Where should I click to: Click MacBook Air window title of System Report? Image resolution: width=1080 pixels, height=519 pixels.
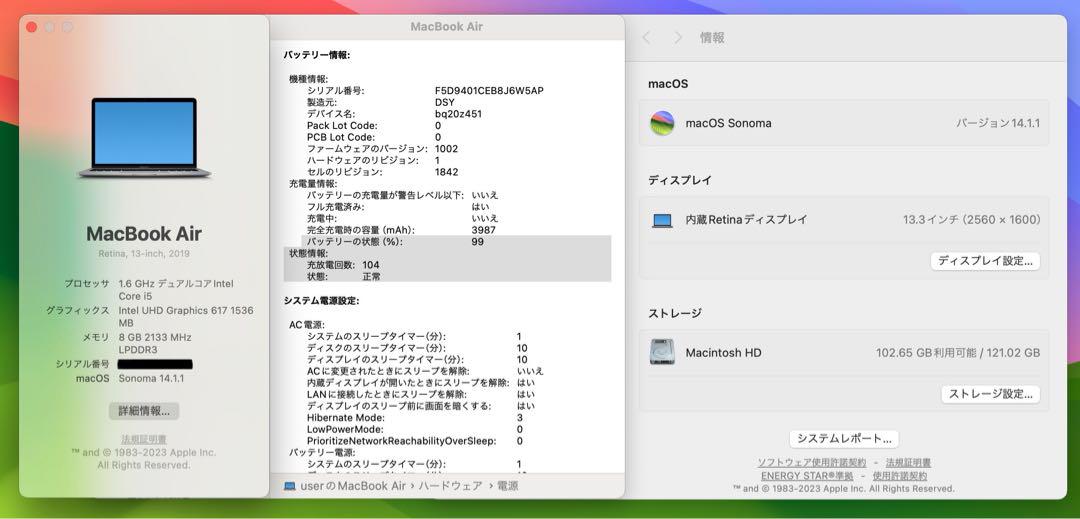point(447,27)
